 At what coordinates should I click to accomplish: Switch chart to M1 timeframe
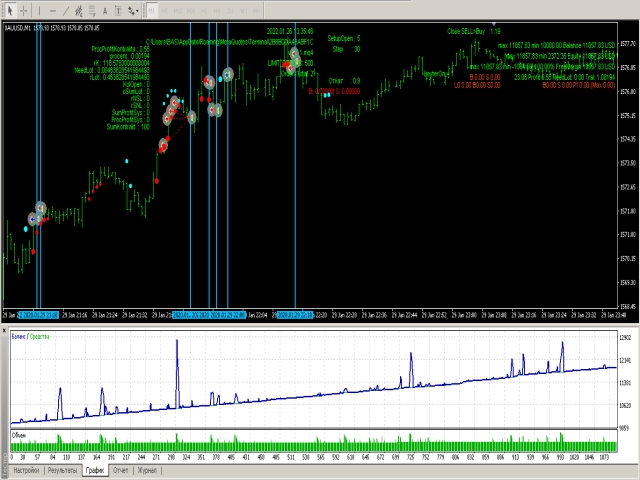[151, 11]
